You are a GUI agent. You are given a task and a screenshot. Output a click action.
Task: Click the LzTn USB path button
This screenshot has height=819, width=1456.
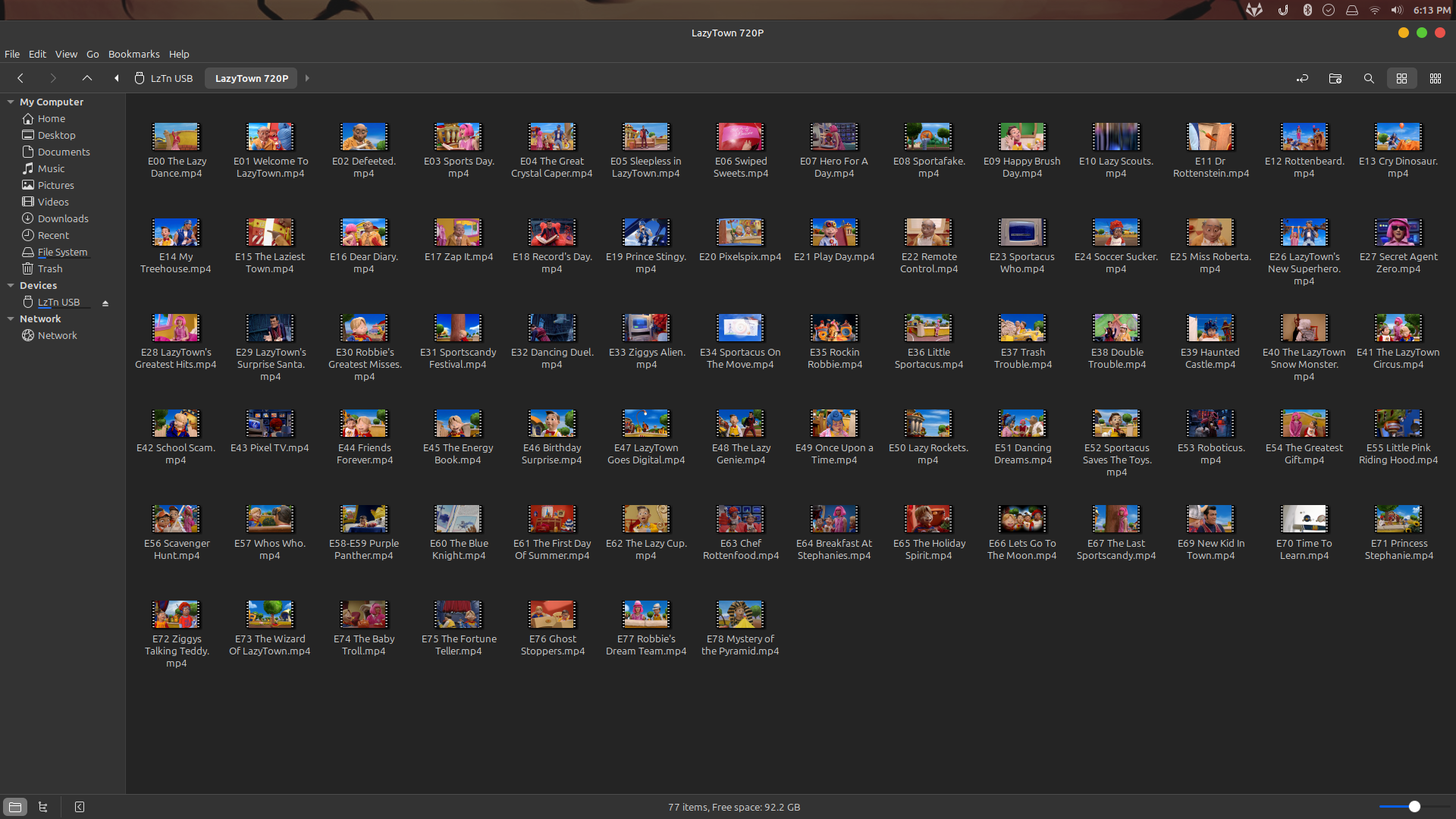coord(164,78)
